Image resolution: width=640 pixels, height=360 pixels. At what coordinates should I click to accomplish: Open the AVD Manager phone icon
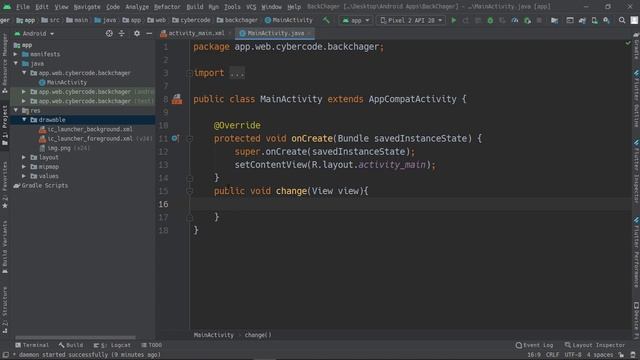click(594, 20)
